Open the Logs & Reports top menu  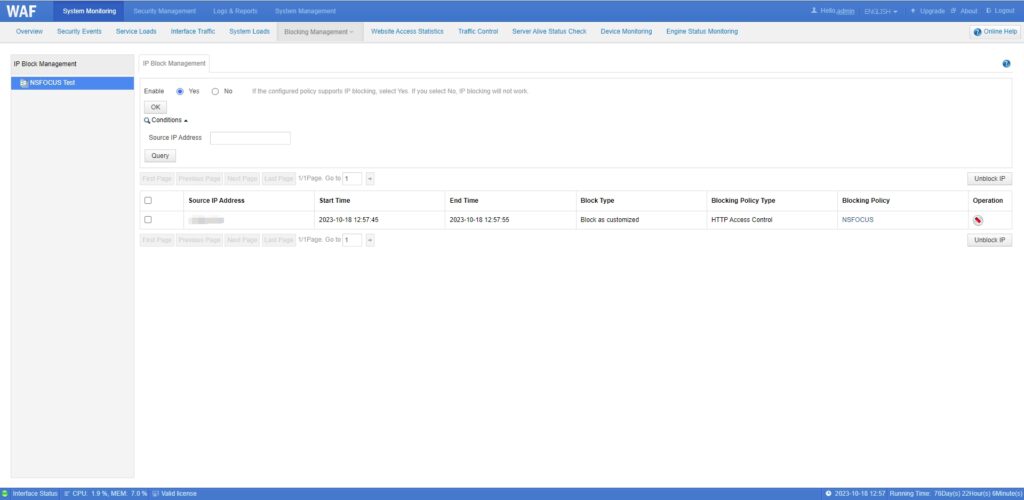pos(235,11)
